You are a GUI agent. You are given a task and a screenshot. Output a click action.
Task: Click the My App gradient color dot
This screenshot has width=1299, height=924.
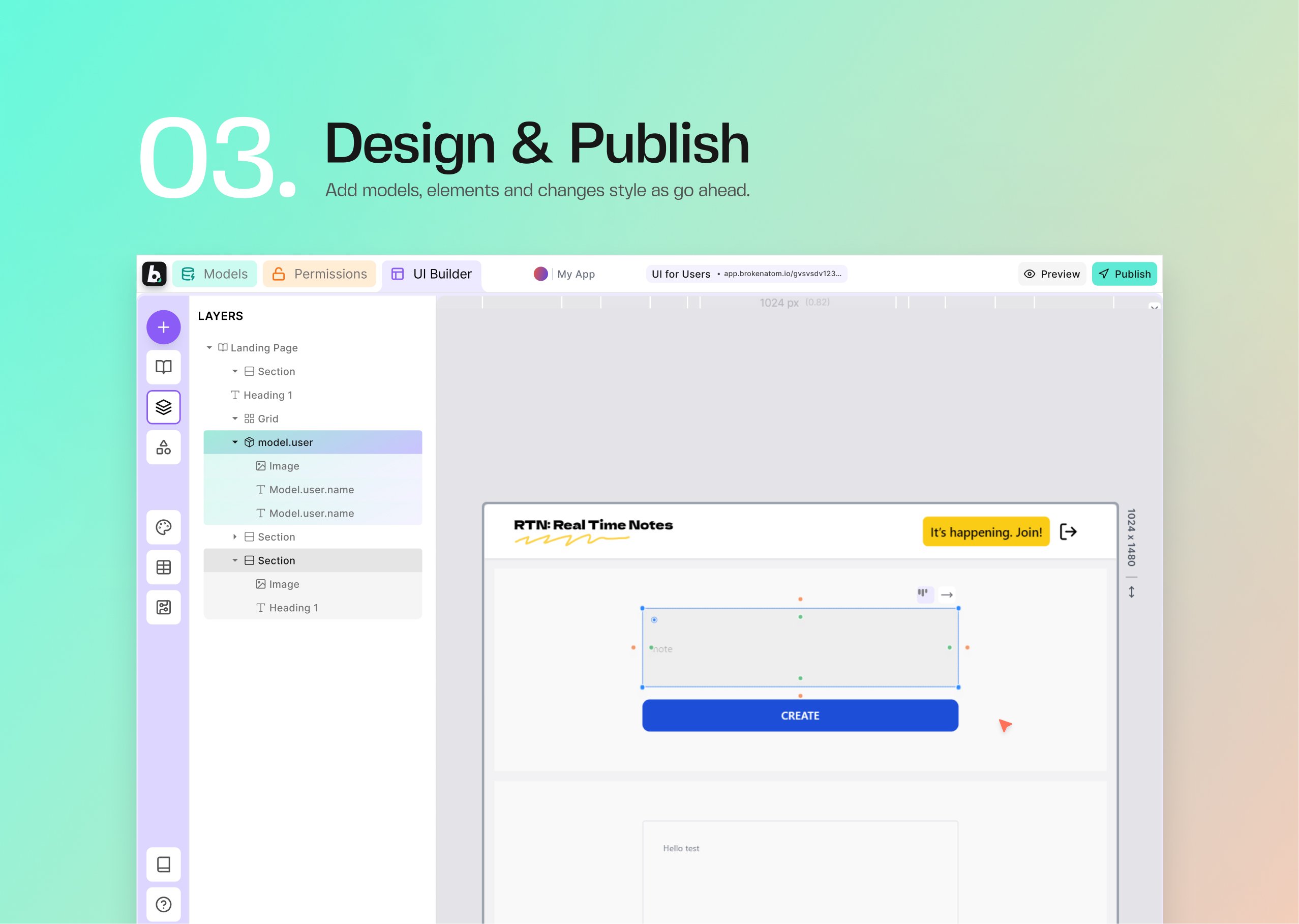pyautogui.click(x=540, y=274)
